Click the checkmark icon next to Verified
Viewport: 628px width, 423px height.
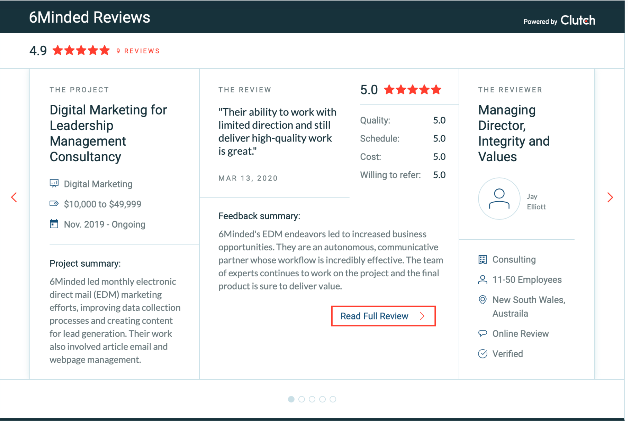pyautogui.click(x=483, y=354)
